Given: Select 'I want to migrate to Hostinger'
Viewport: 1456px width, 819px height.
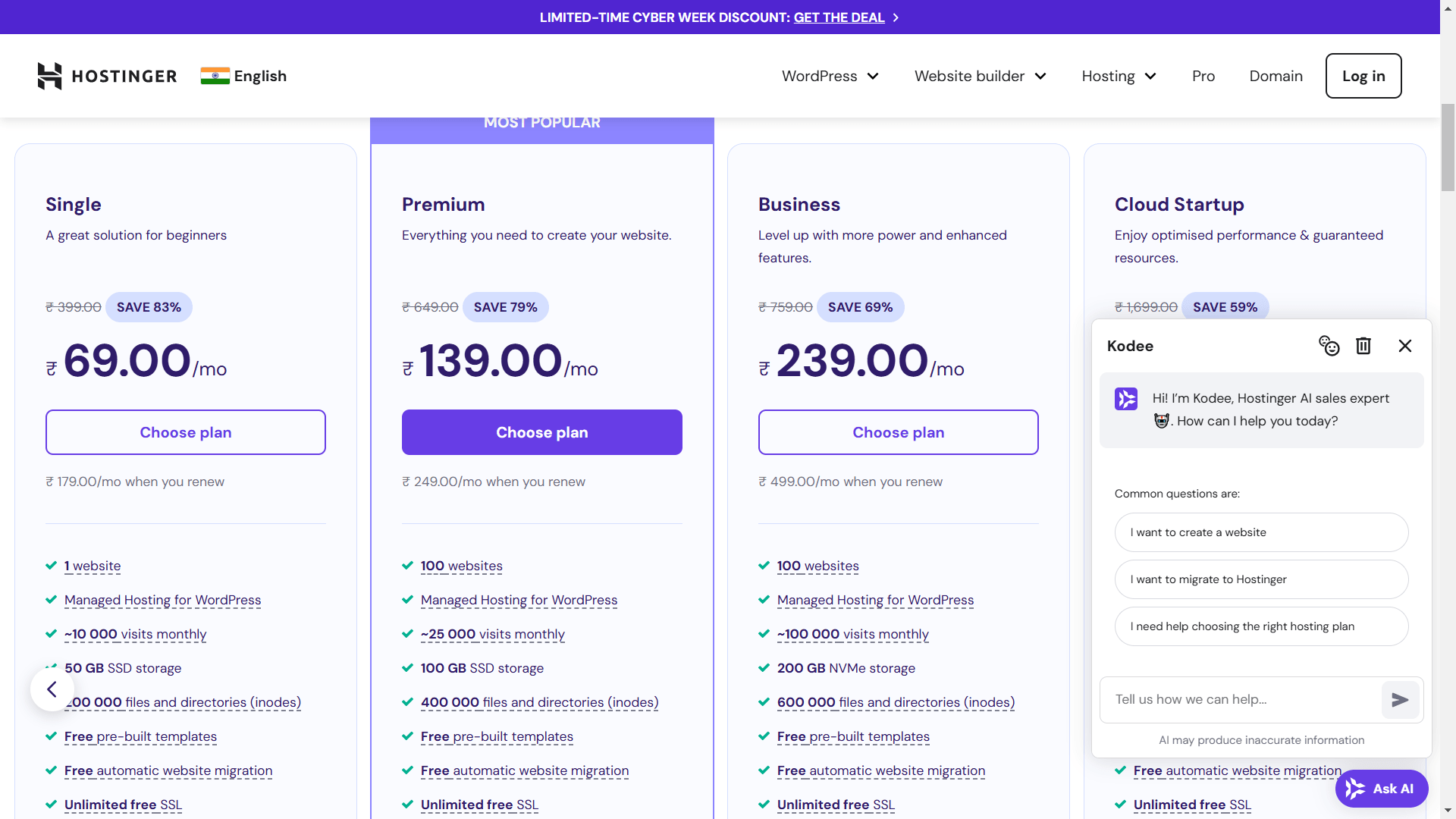Looking at the screenshot, I should point(1261,579).
